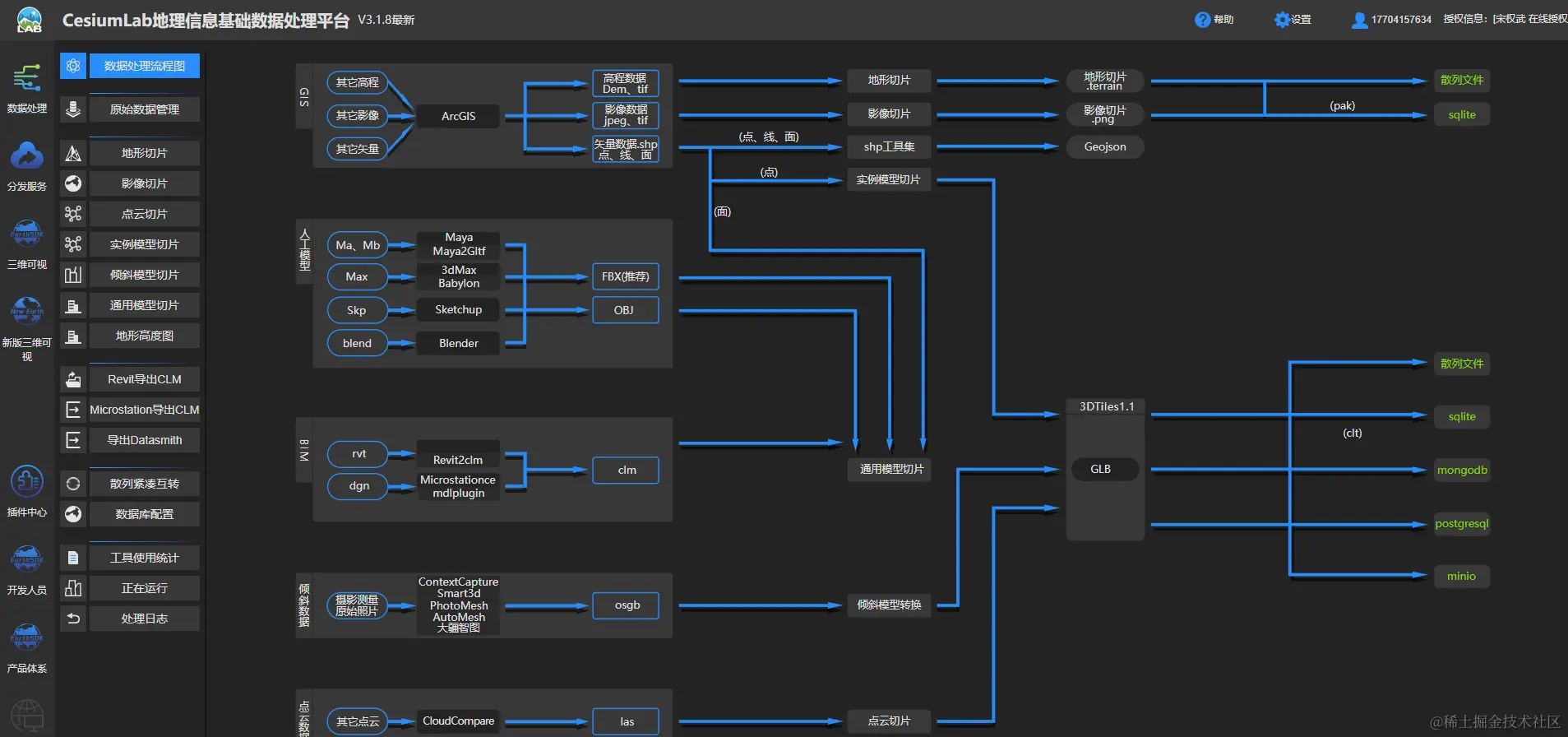This screenshot has width=1568, height=737.
Task: Click the 点云切片 nodes icon
Action: click(x=73, y=214)
